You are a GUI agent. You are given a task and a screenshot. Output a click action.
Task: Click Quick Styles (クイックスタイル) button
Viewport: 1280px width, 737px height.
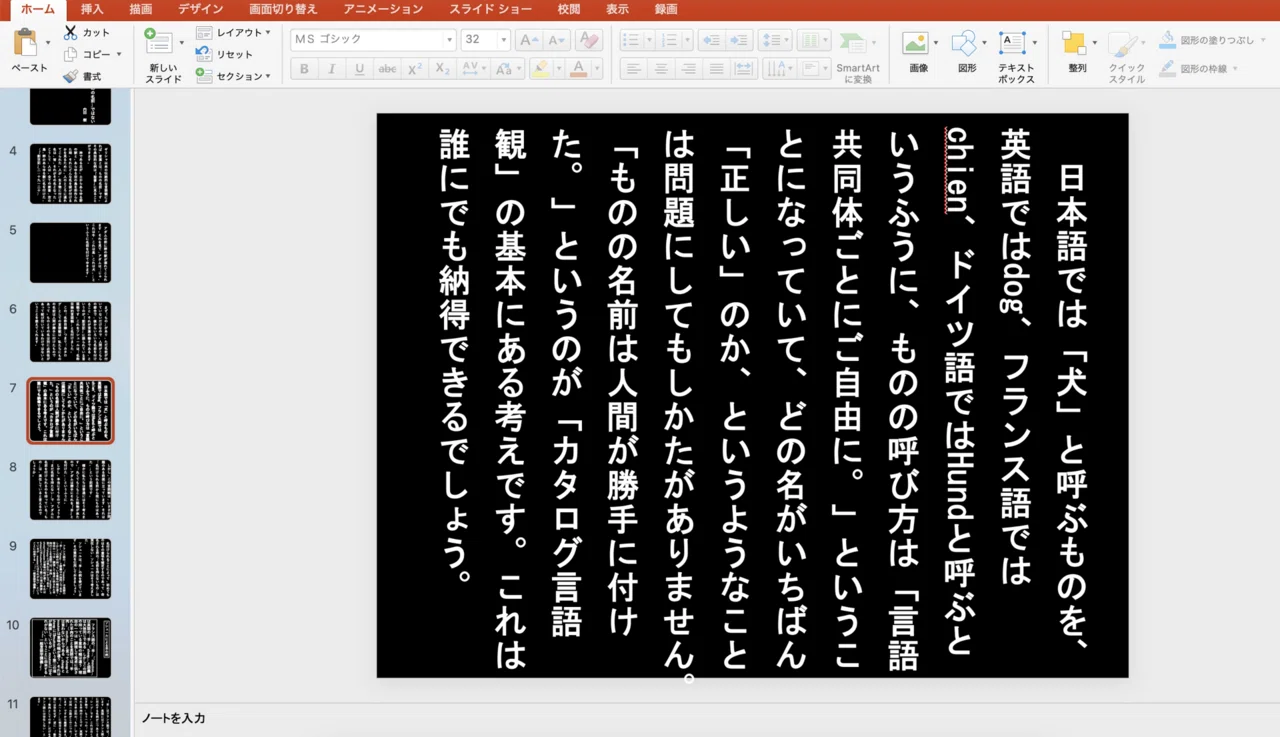(x=1127, y=57)
